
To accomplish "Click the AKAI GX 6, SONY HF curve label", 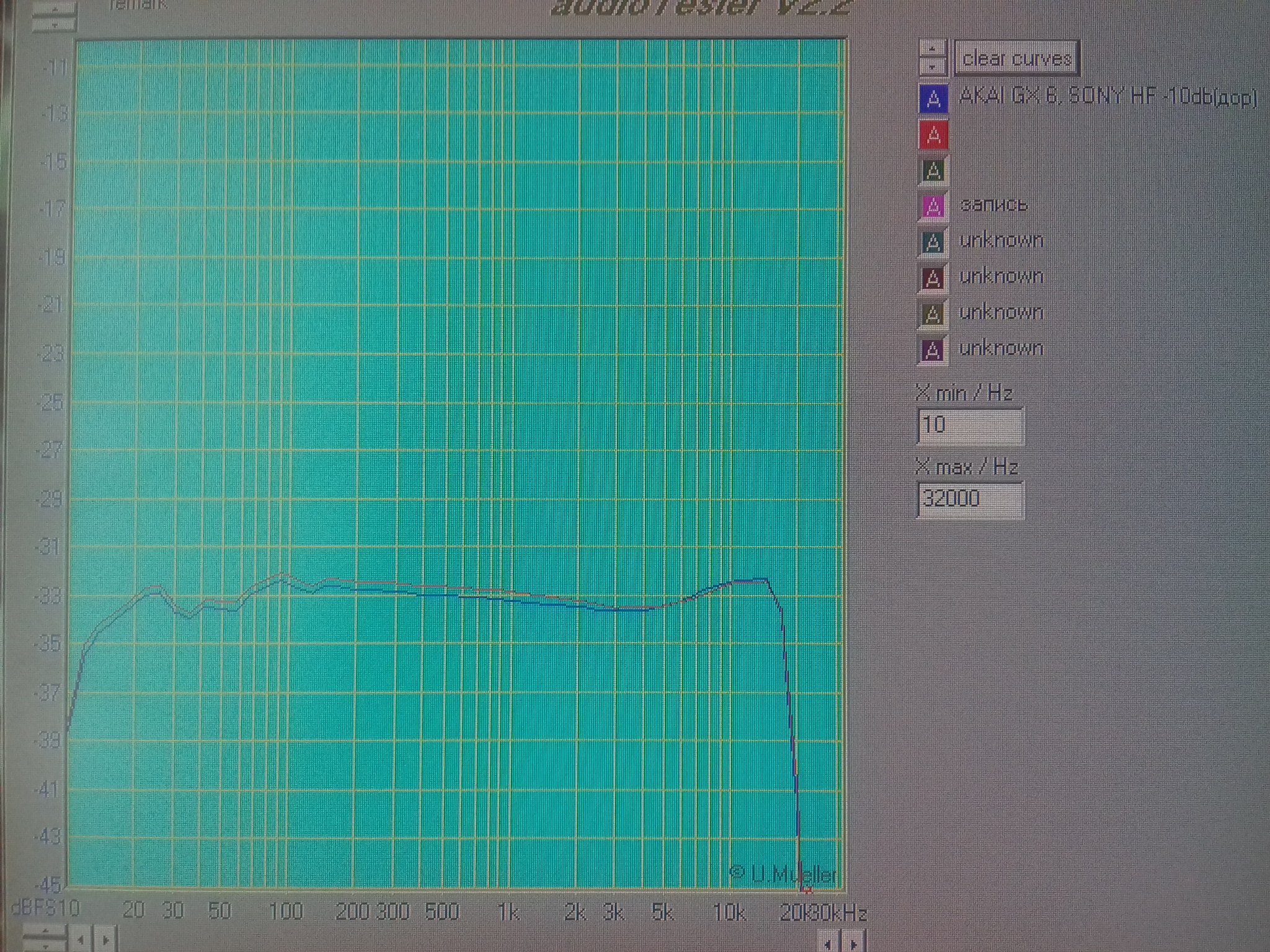I will tap(1107, 97).
